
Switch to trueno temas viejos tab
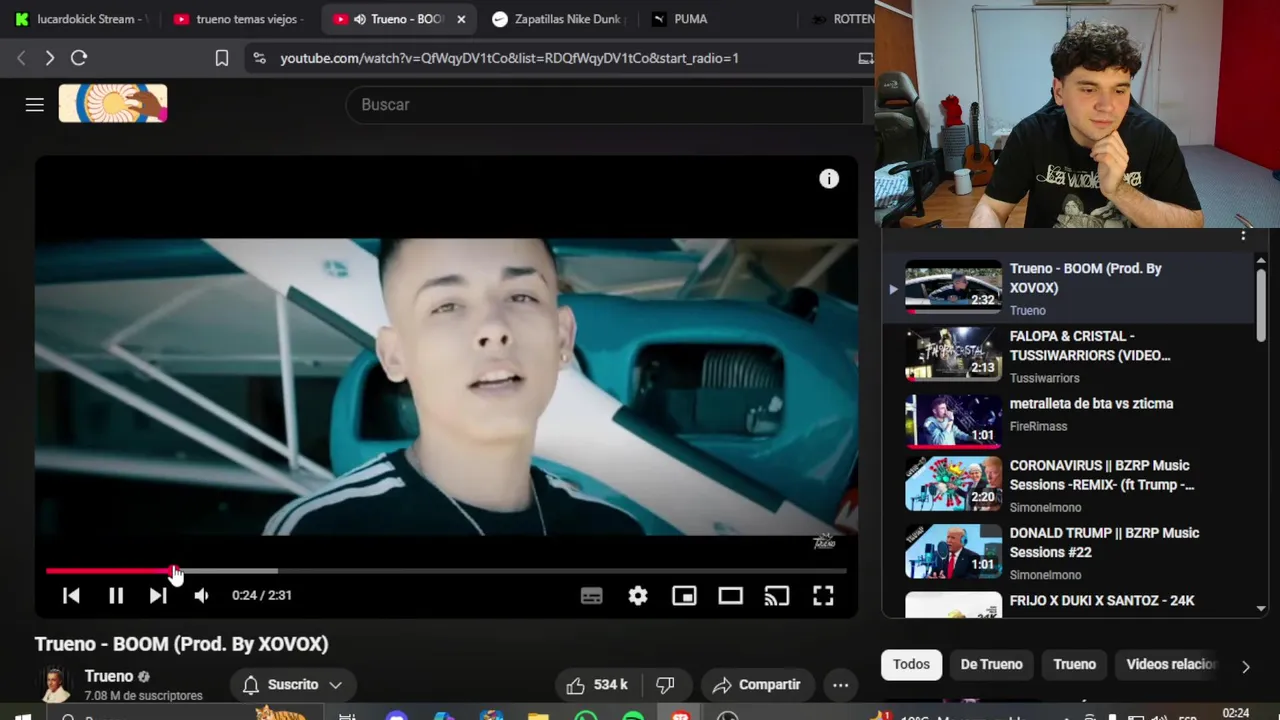click(x=239, y=19)
